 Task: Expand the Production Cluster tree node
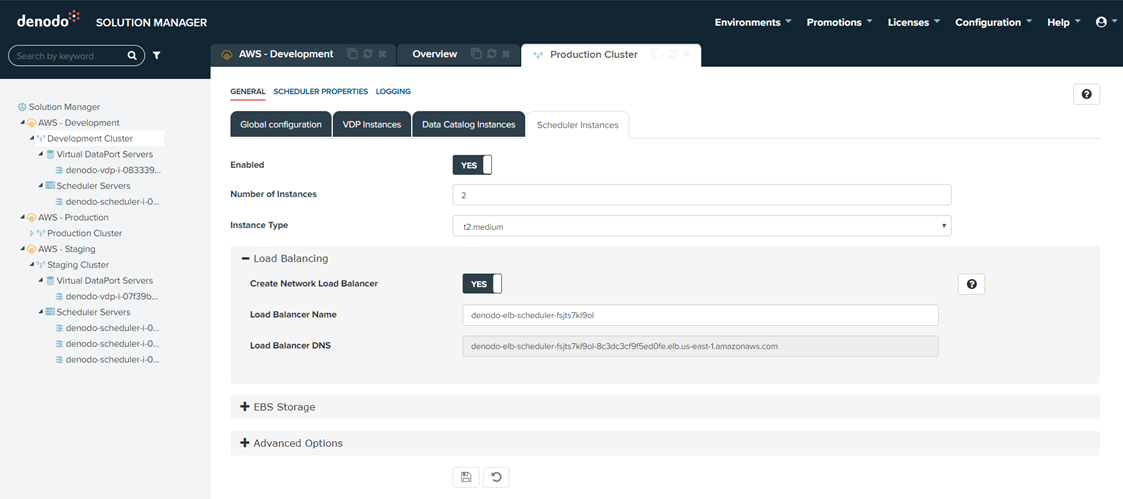tap(32, 233)
